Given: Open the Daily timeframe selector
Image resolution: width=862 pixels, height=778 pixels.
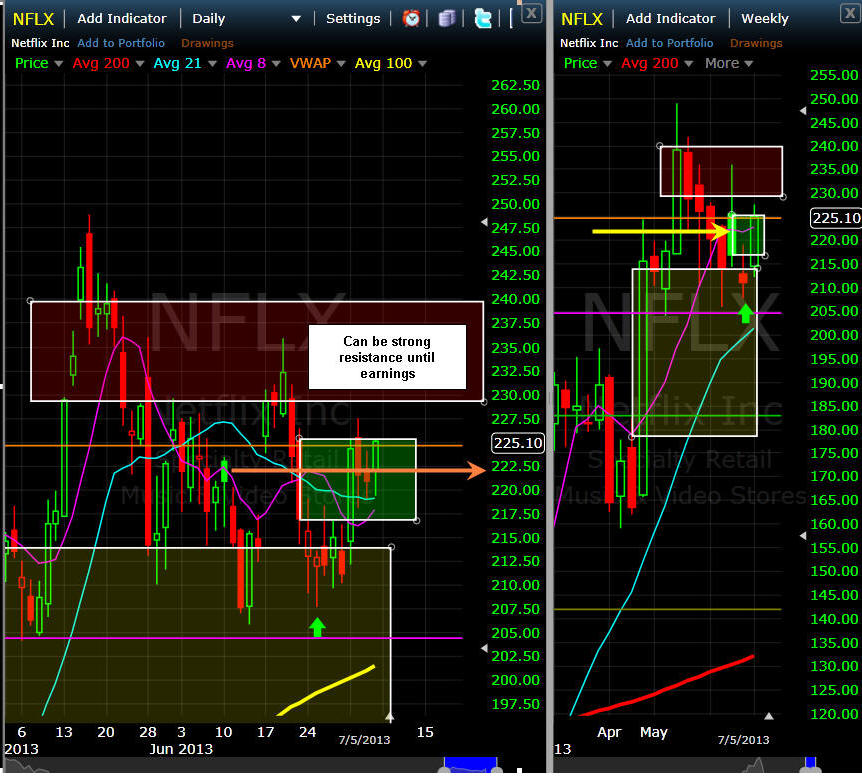Looking at the screenshot, I should tap(208, 19).
